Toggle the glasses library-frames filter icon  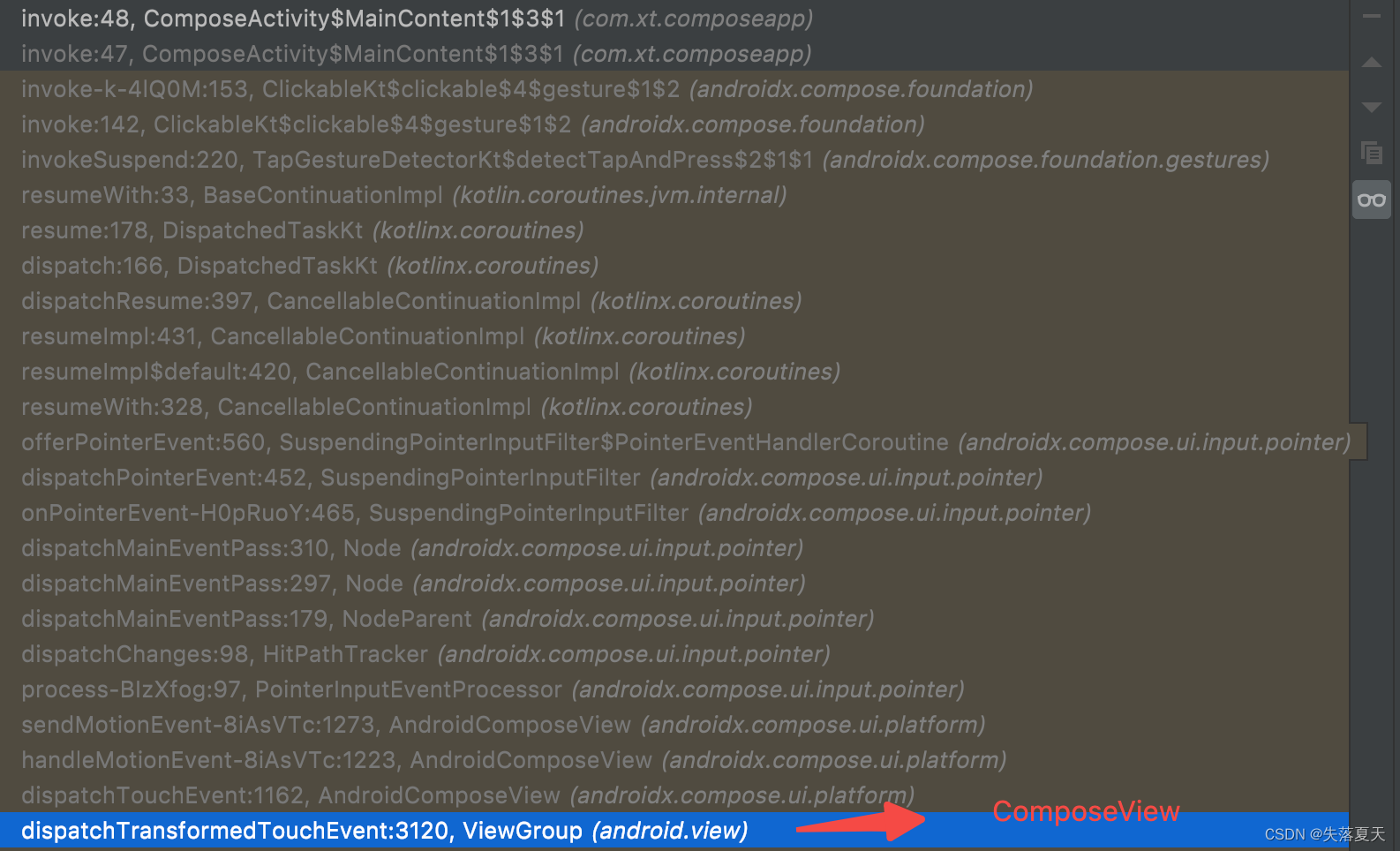(1371, 200)
